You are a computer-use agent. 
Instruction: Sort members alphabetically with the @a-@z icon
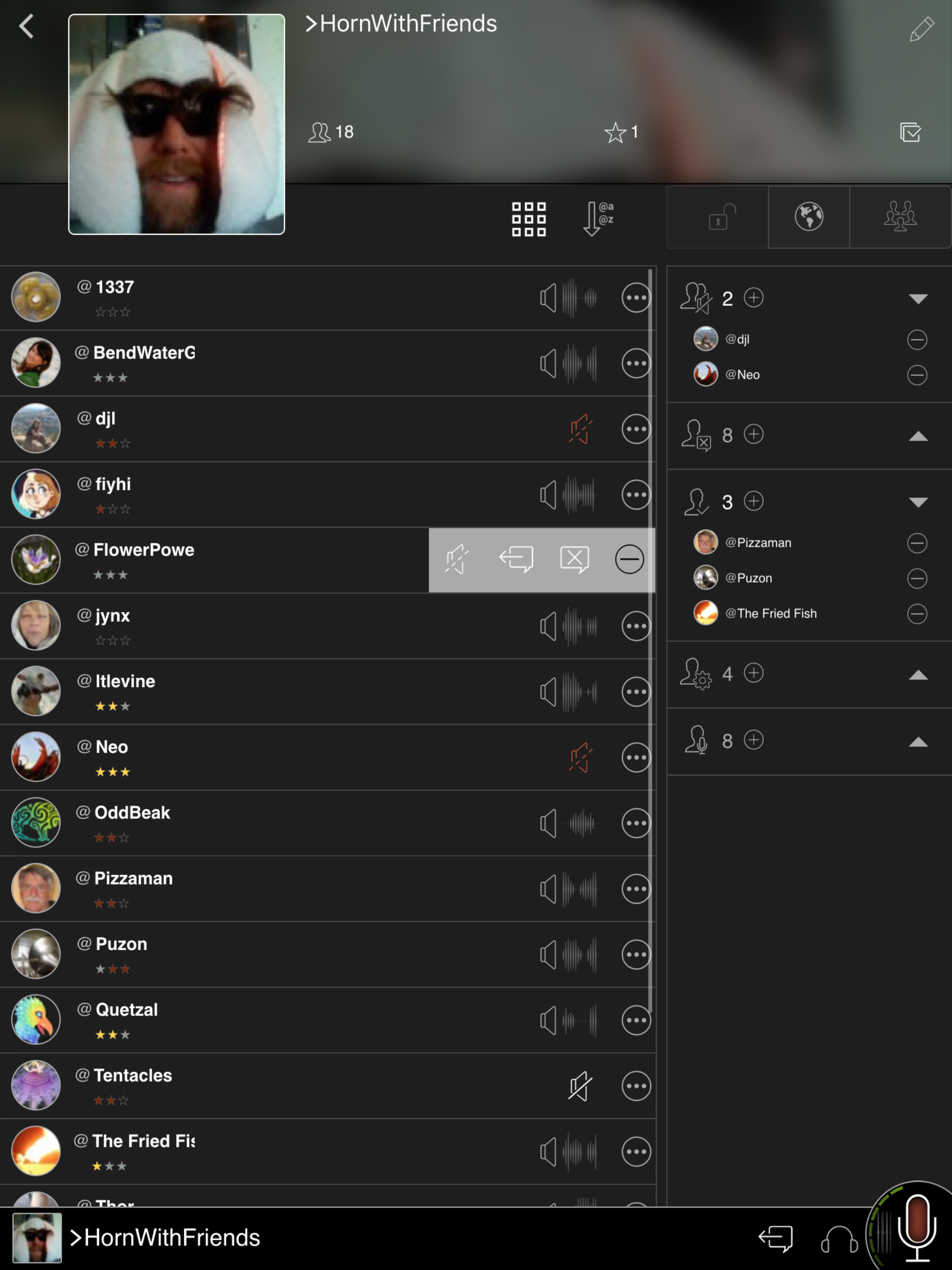pos(598,219)
